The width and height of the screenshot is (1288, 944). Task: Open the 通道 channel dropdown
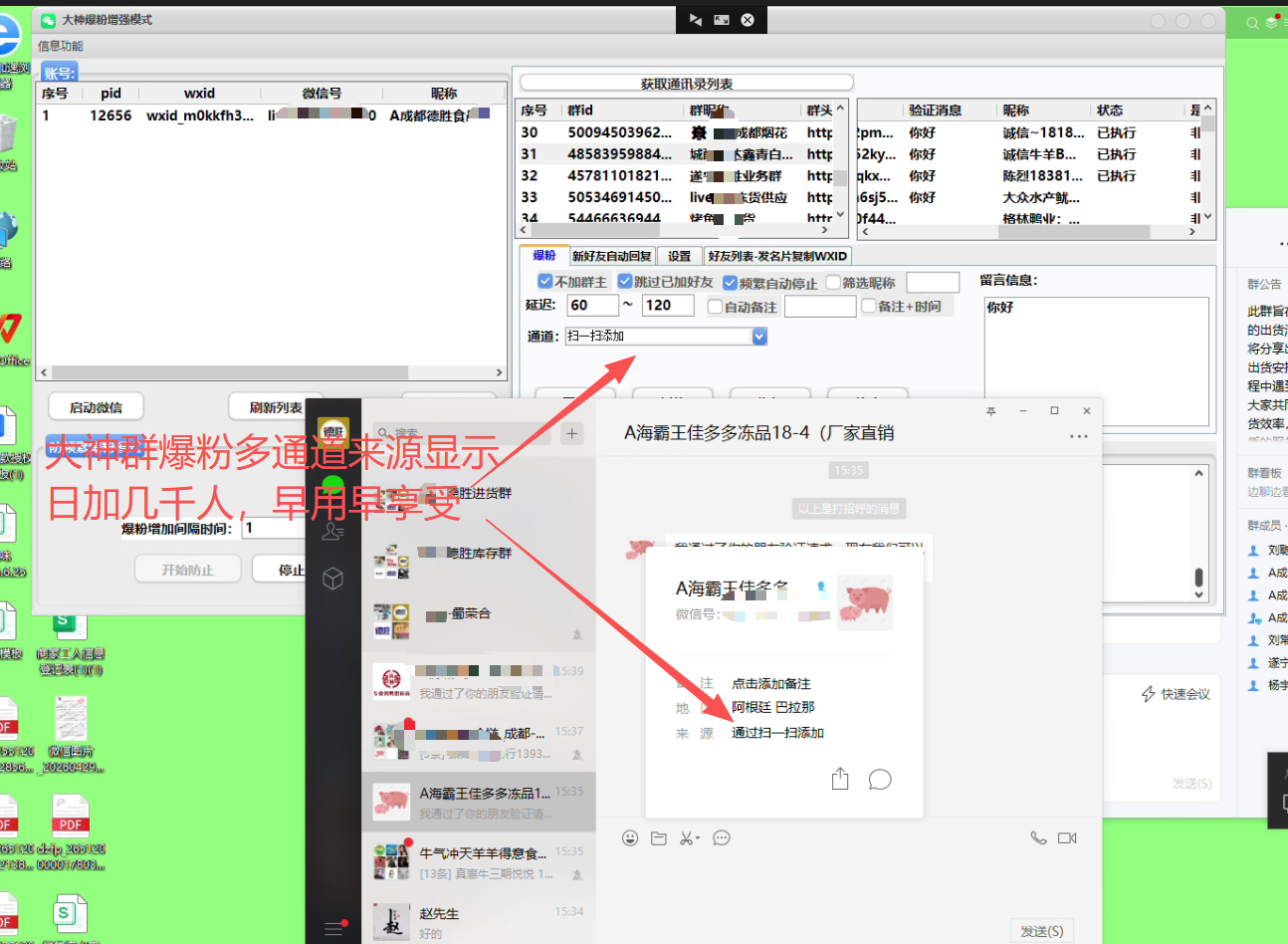pos(759,337)
